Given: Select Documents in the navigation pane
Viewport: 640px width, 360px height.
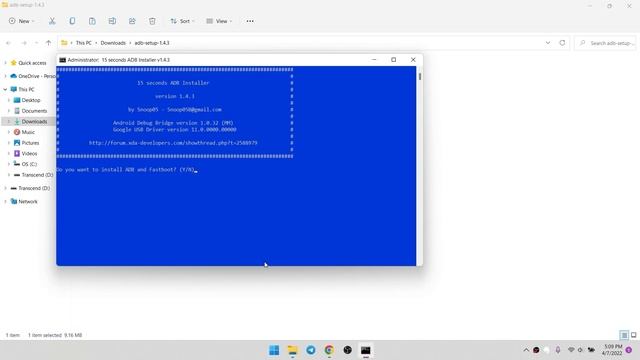Looking at the screenshot, I should click(x=31, y=111).
